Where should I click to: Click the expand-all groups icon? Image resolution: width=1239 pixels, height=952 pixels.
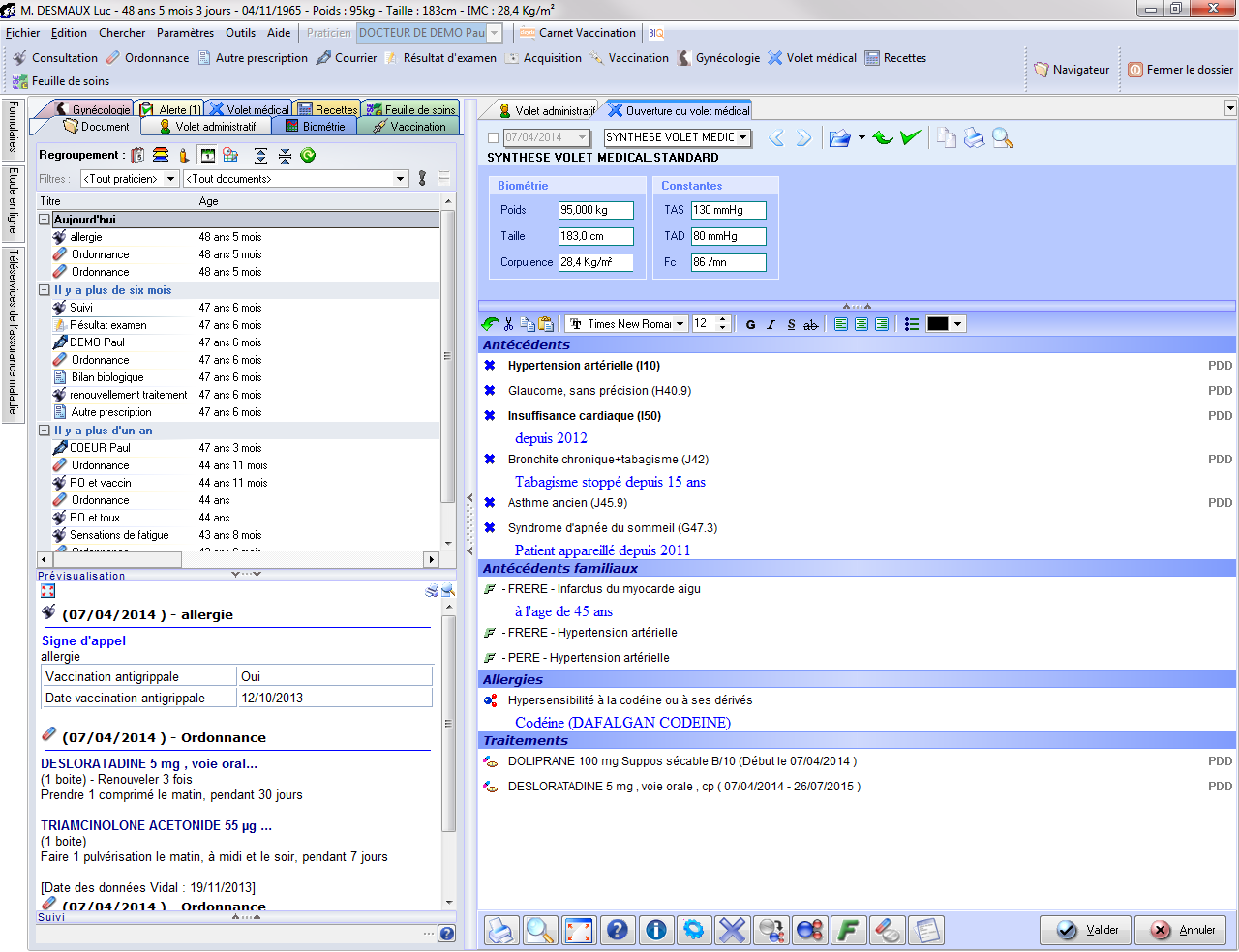(260, 155)
